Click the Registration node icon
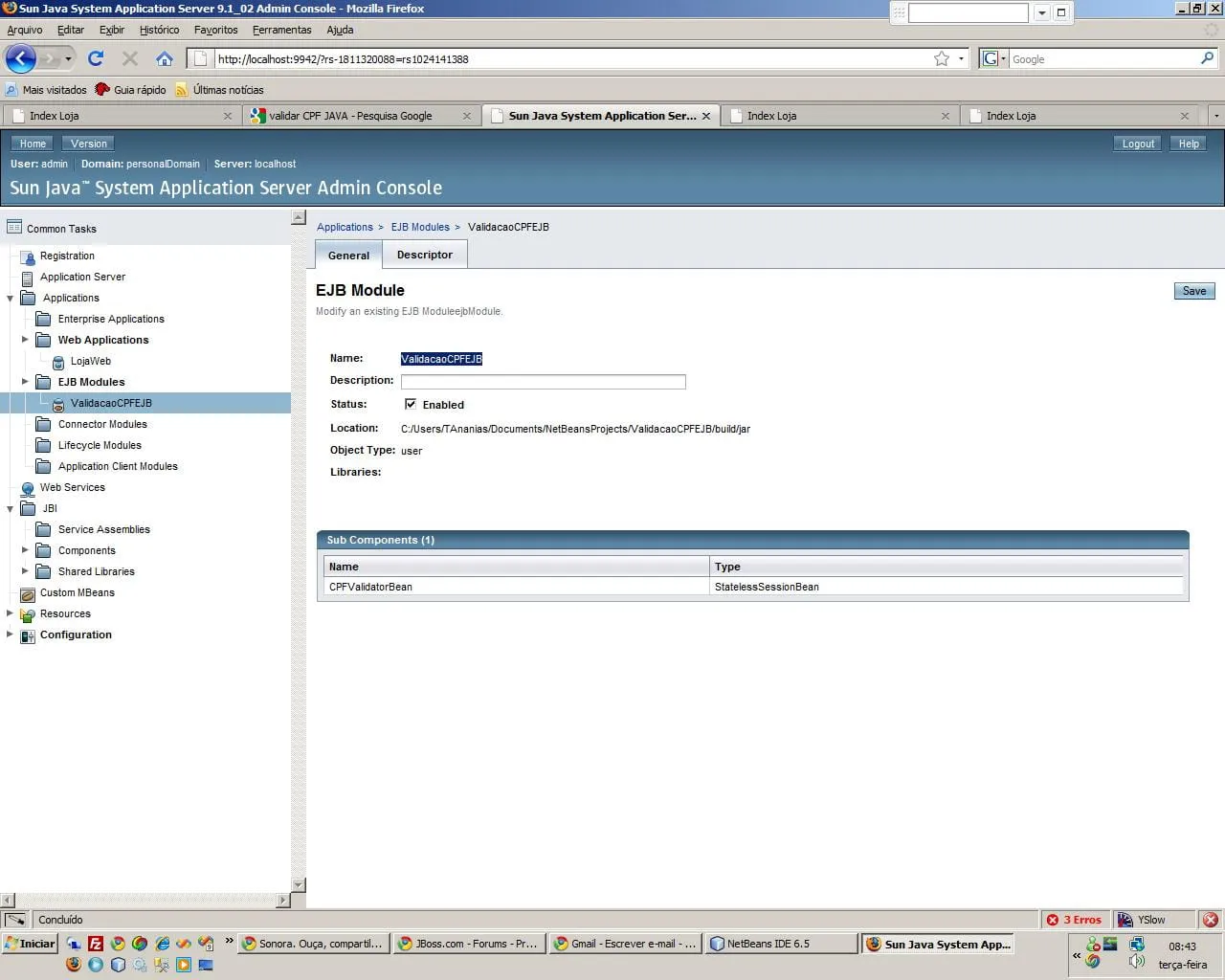 pos(28,256)
